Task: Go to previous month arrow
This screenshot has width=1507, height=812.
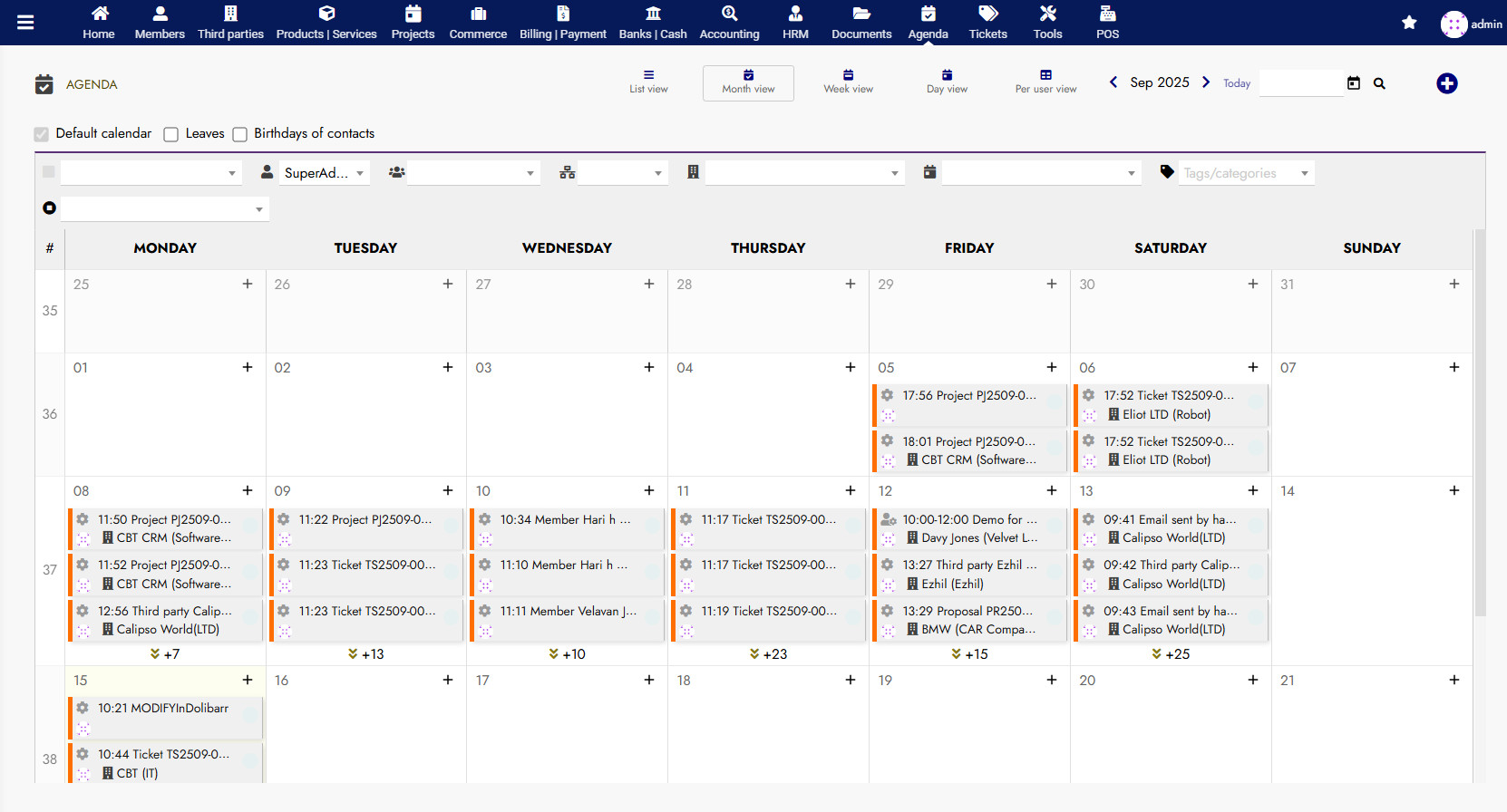Action: tap(1113, 82)
